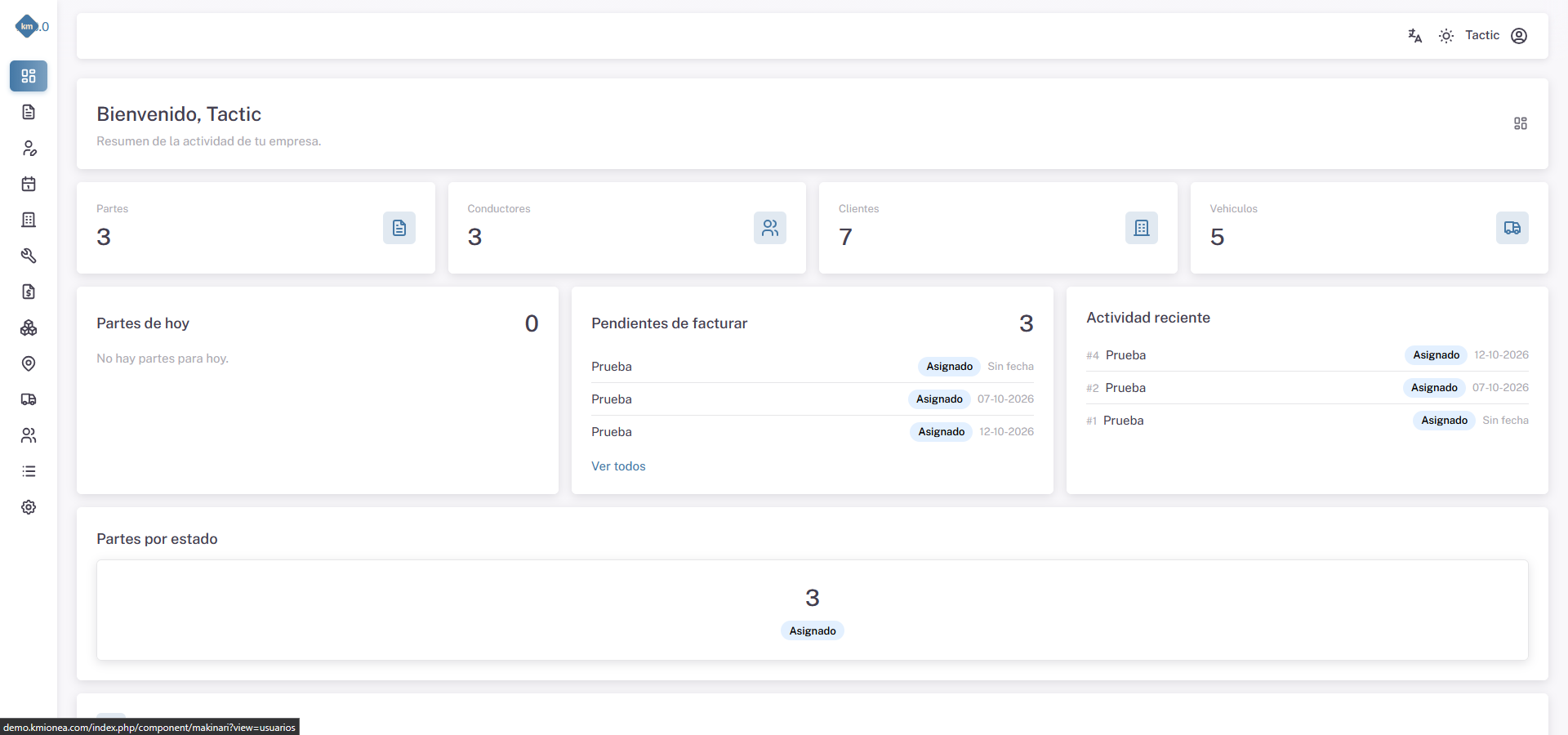This screenshot has height=735, width=1568.
Task: Click the Ver todos link
Action: pos(618,466)
